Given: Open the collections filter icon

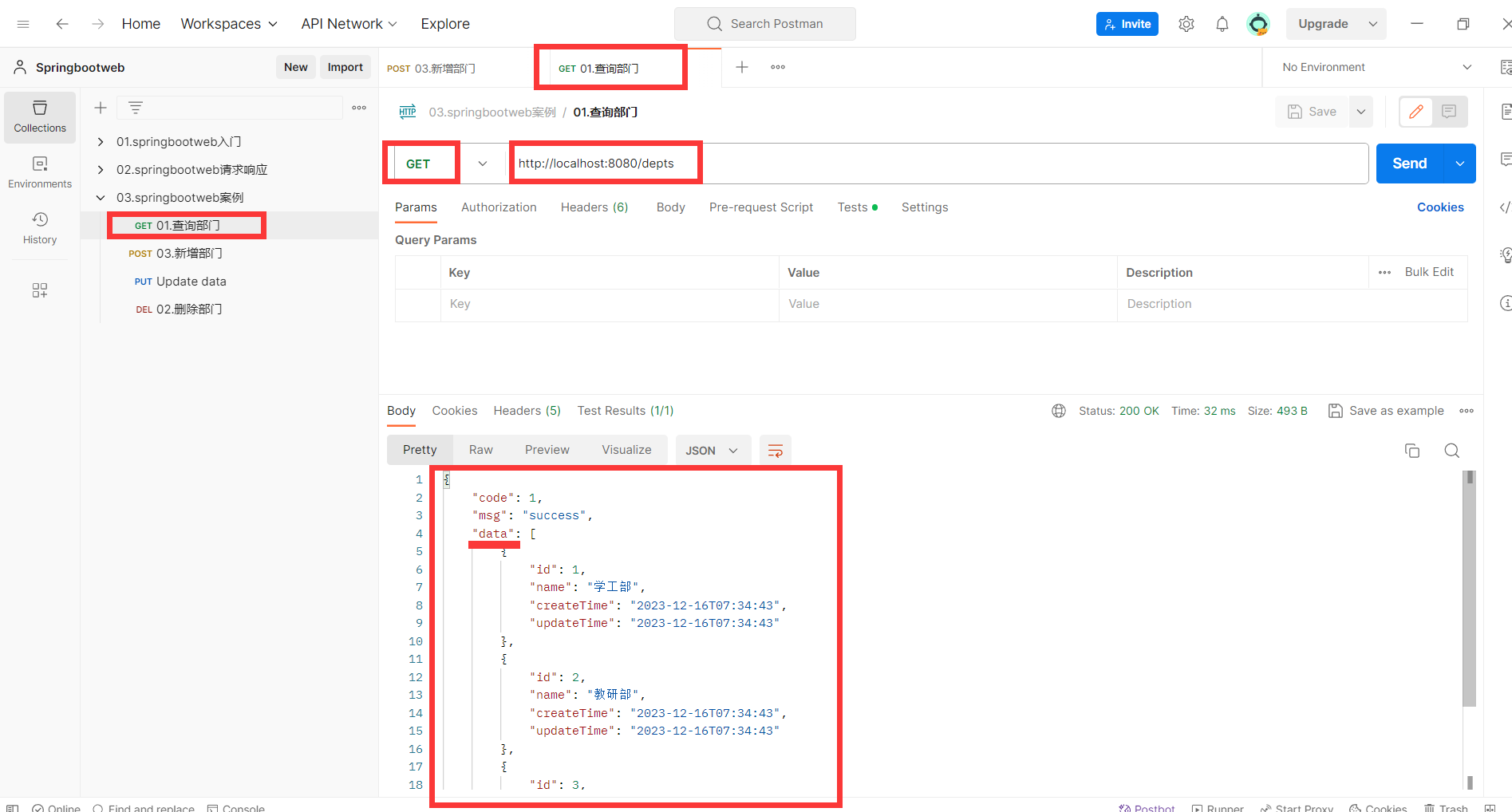Looking at the screenshot, I should click(x=136, y=108).
